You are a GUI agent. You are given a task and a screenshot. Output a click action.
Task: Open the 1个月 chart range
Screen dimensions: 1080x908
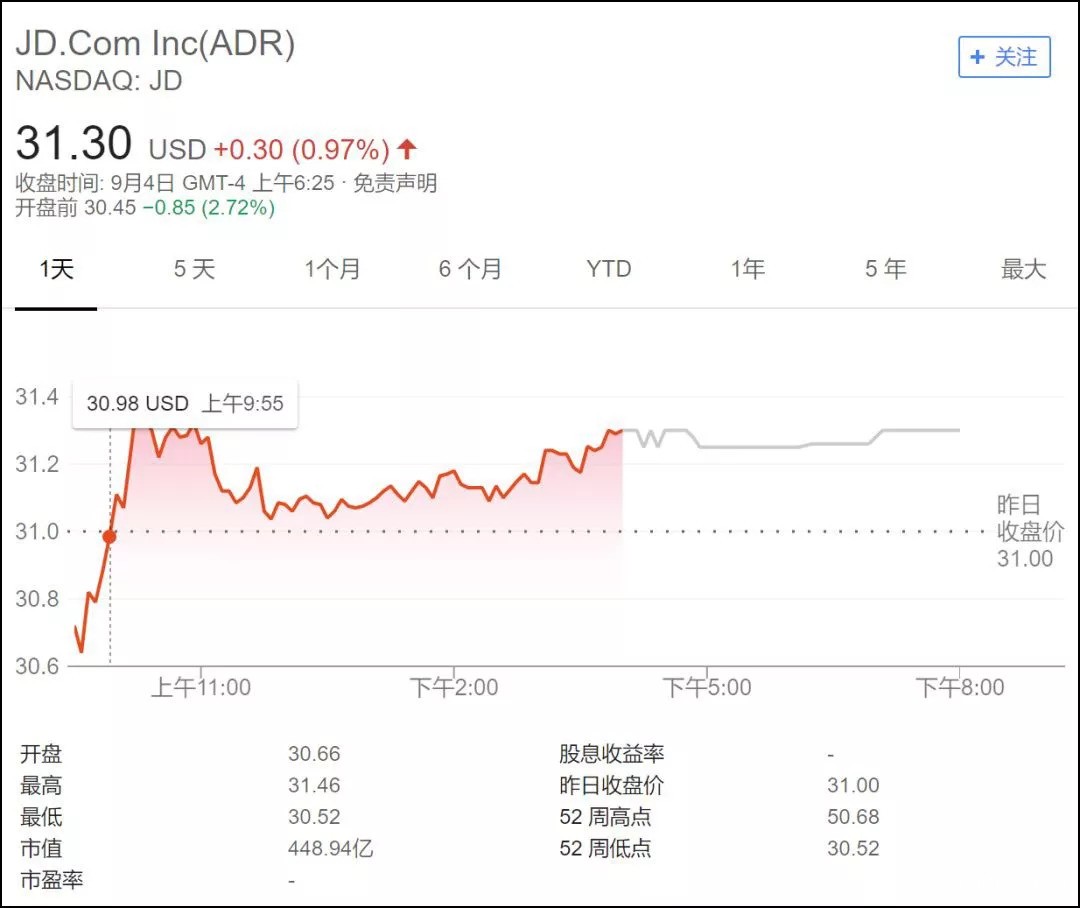click(x=332, y=269)
